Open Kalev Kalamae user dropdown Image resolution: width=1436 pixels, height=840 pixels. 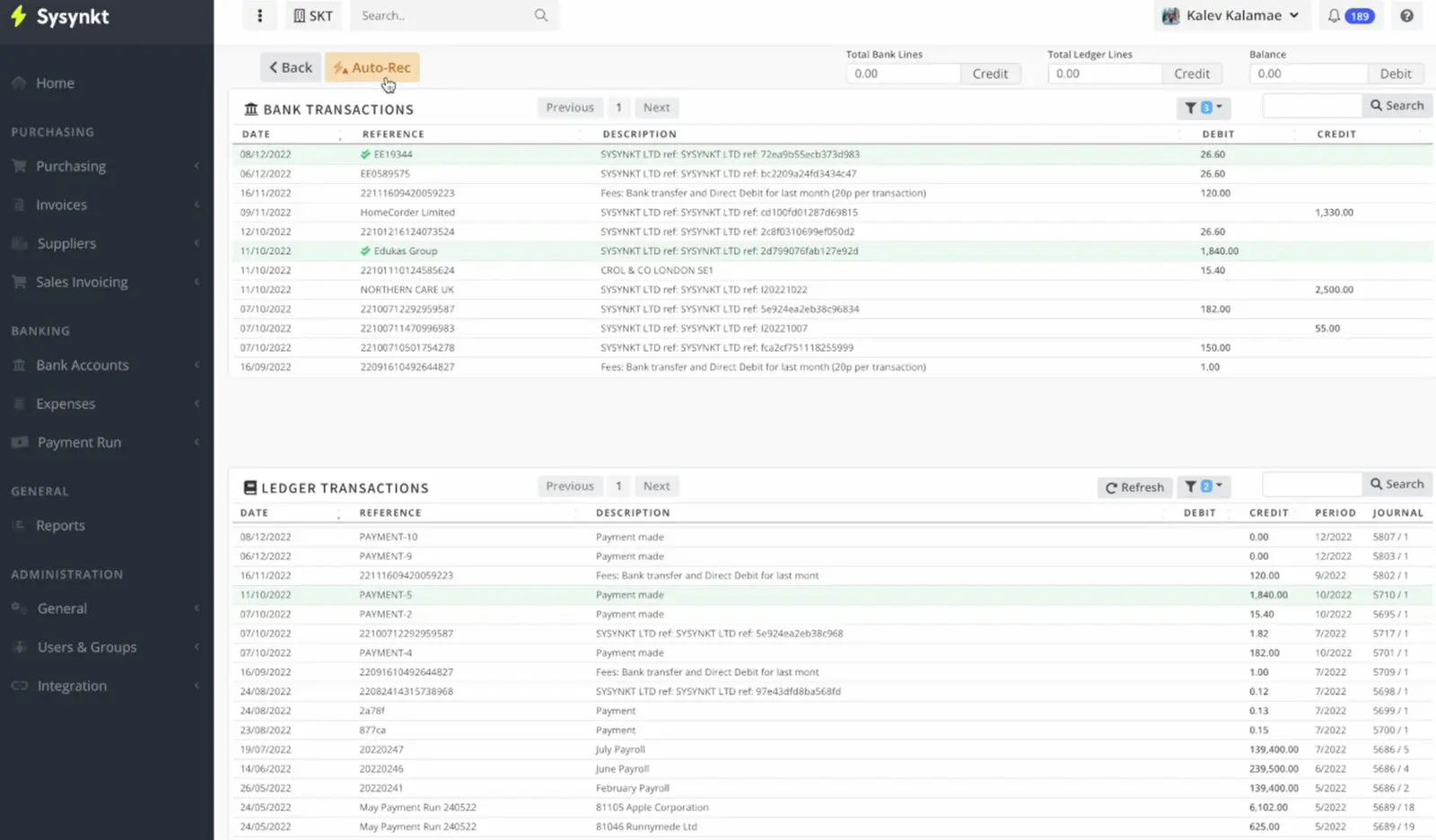coord(1230,15)
